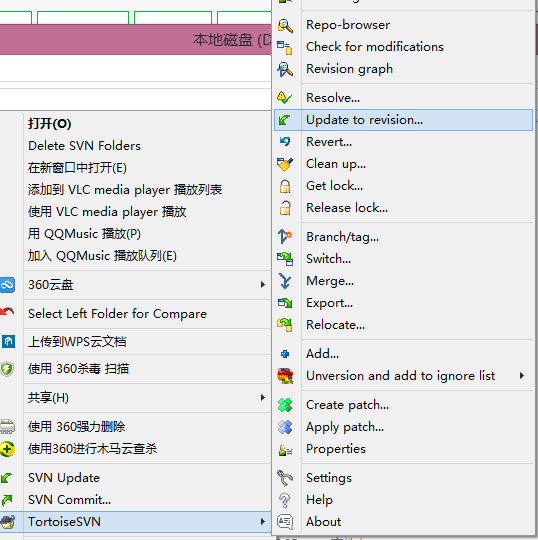The height and width of the screenshot is (540, 538).
Task: Click the Resolve warning checkmark icon
Action: (284, 98)
